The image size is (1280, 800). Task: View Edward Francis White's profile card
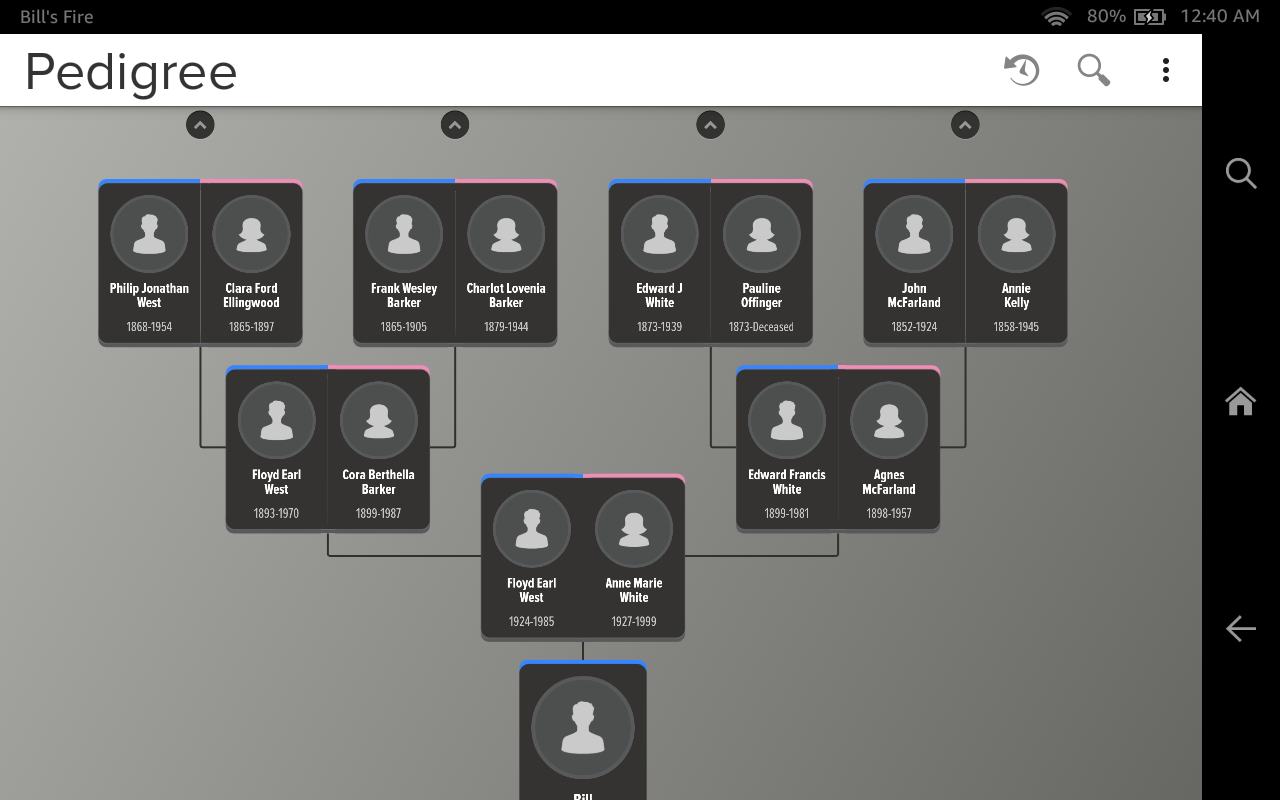(787, 450)
